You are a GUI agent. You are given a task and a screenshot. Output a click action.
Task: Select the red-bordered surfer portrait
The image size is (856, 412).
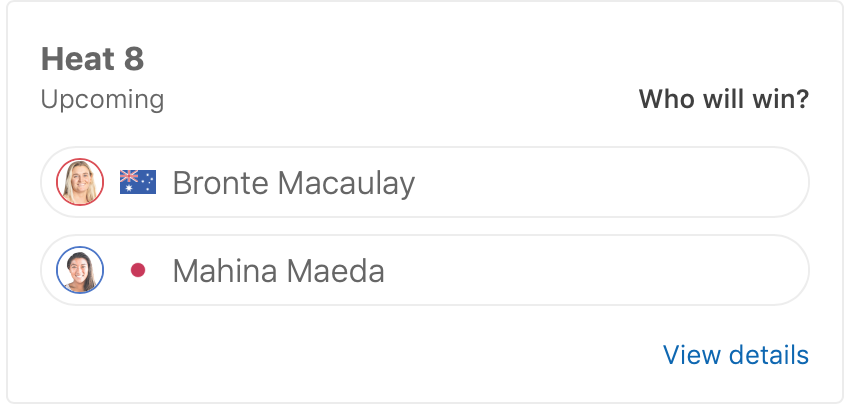coord(80,182)
